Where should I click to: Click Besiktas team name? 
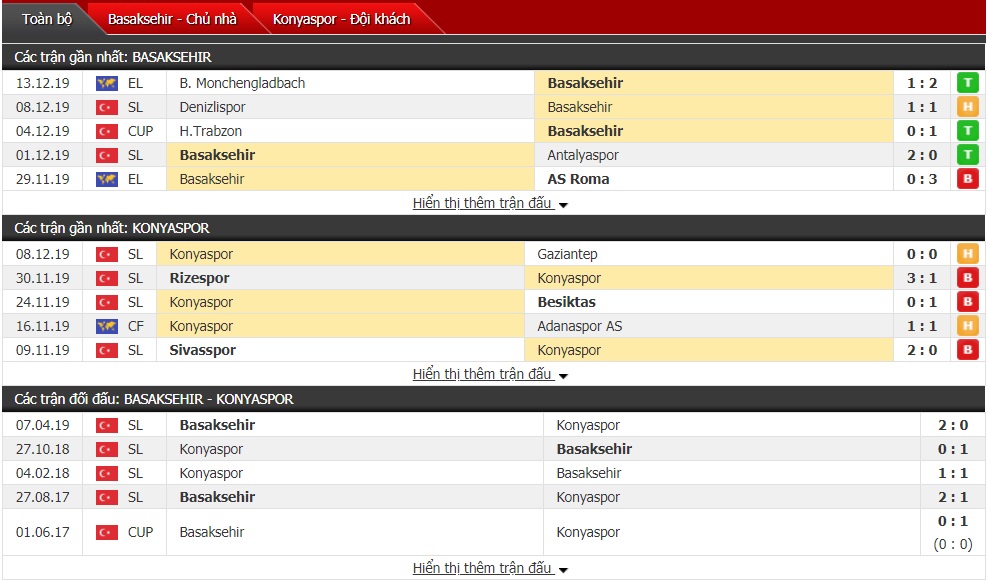click(566, 302)
